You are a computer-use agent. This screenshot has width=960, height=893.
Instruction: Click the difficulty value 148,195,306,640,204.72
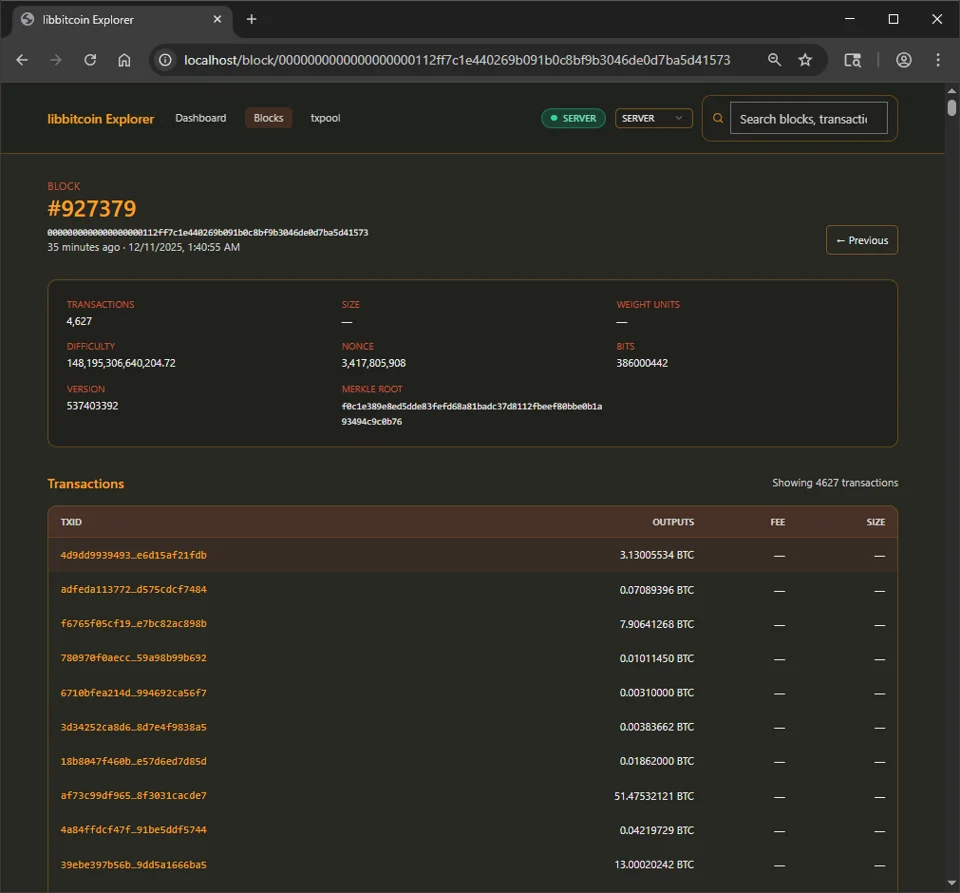tap(121, 363)
